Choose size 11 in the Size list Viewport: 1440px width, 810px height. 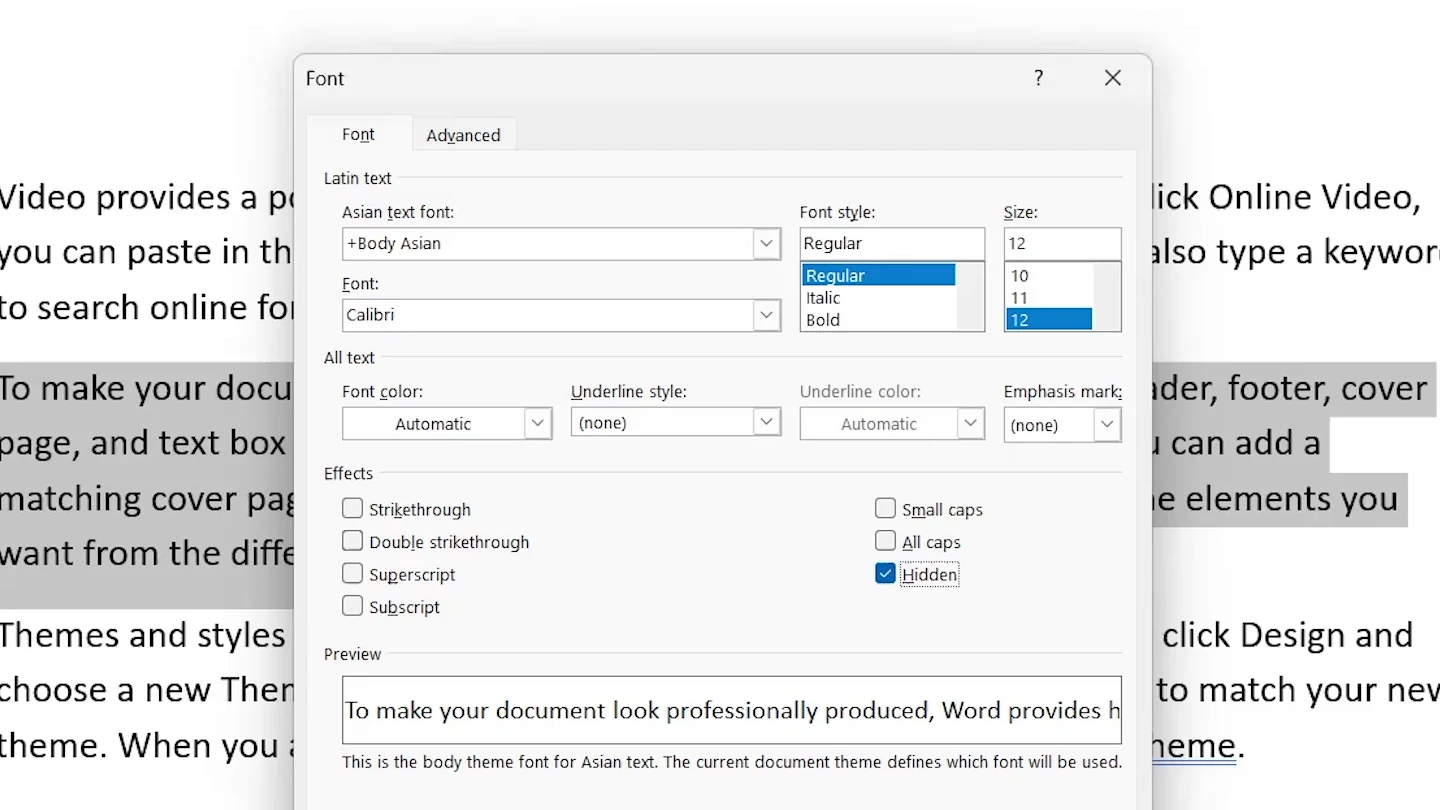tap(1049, 297)
